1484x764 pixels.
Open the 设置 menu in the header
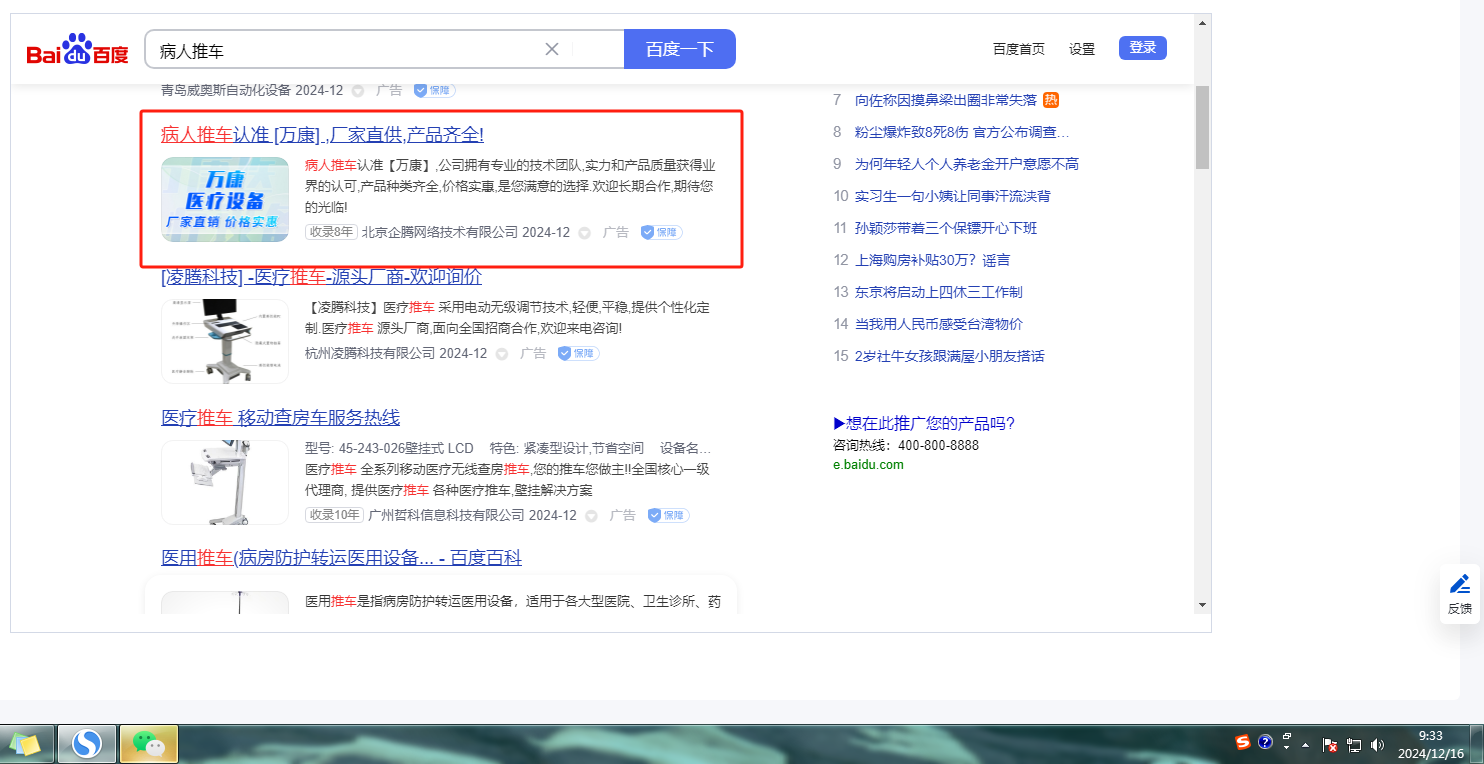pyautogui.click(x=1081, y=49)
